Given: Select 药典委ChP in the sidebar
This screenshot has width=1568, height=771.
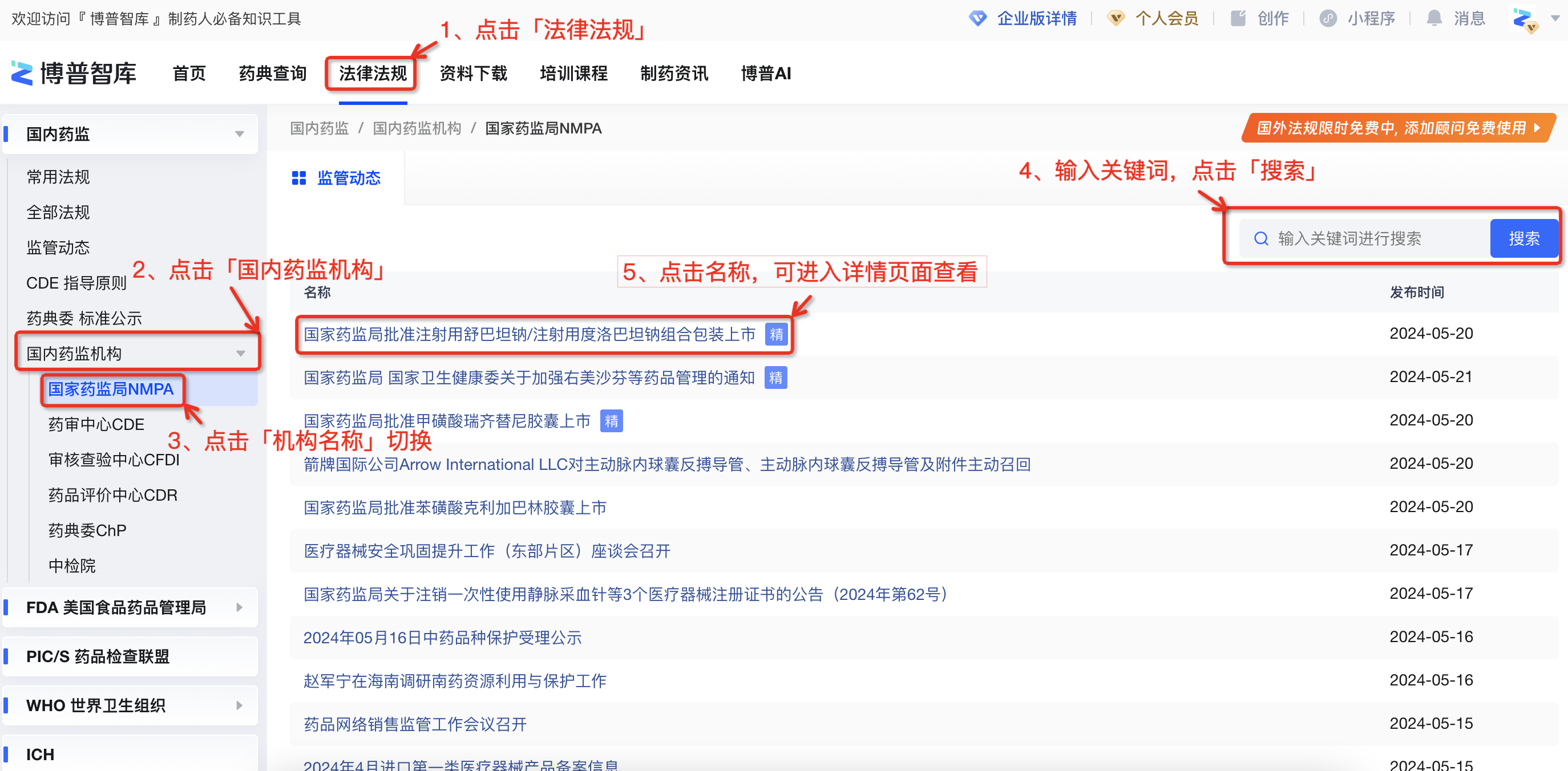Looking at the screenshot, I should pos(87,530).
